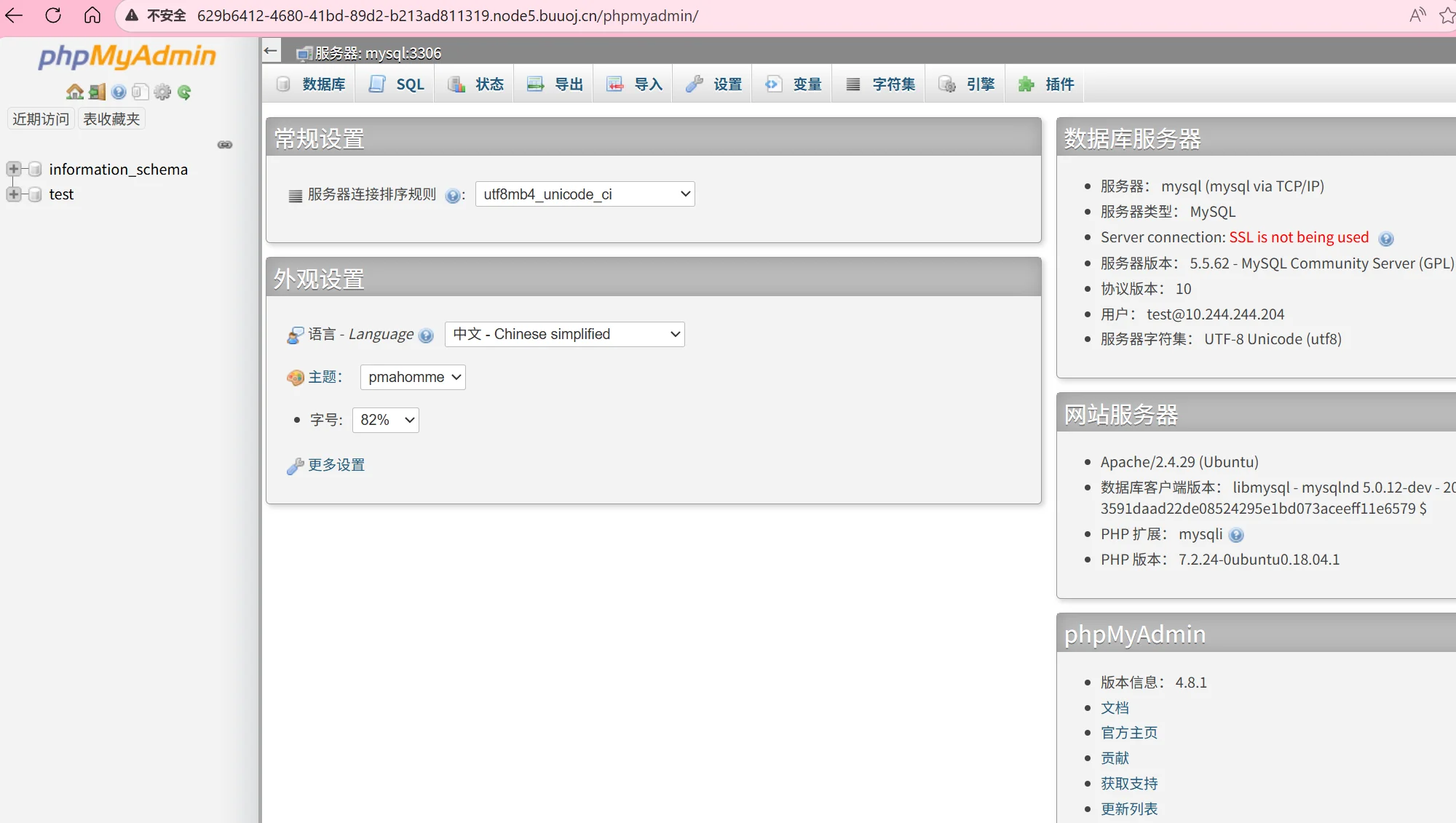1456x823 pixels.
Task: Open phpMyAdmin documentation question-mark icon in sidebar
Action: coord(119,92)
